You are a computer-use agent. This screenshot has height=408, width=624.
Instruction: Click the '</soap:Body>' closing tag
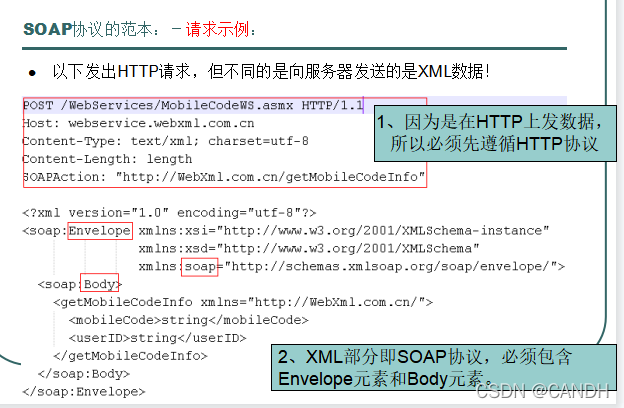(84, 374)
